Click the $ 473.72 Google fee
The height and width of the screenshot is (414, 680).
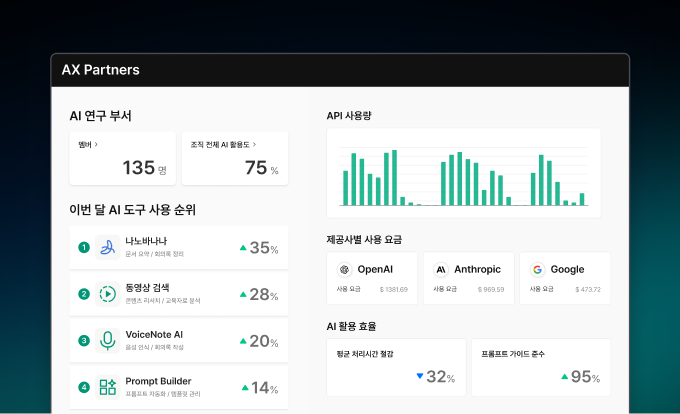point(588,289)
